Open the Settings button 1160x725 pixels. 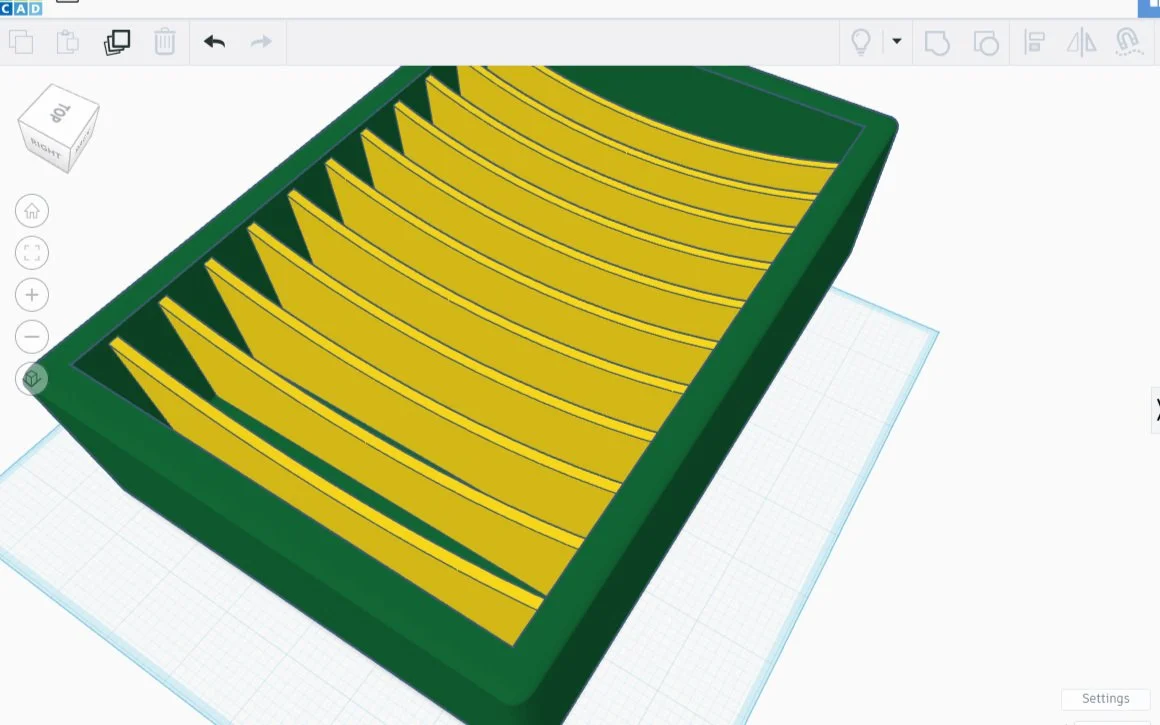click(x=1105, y=698)
